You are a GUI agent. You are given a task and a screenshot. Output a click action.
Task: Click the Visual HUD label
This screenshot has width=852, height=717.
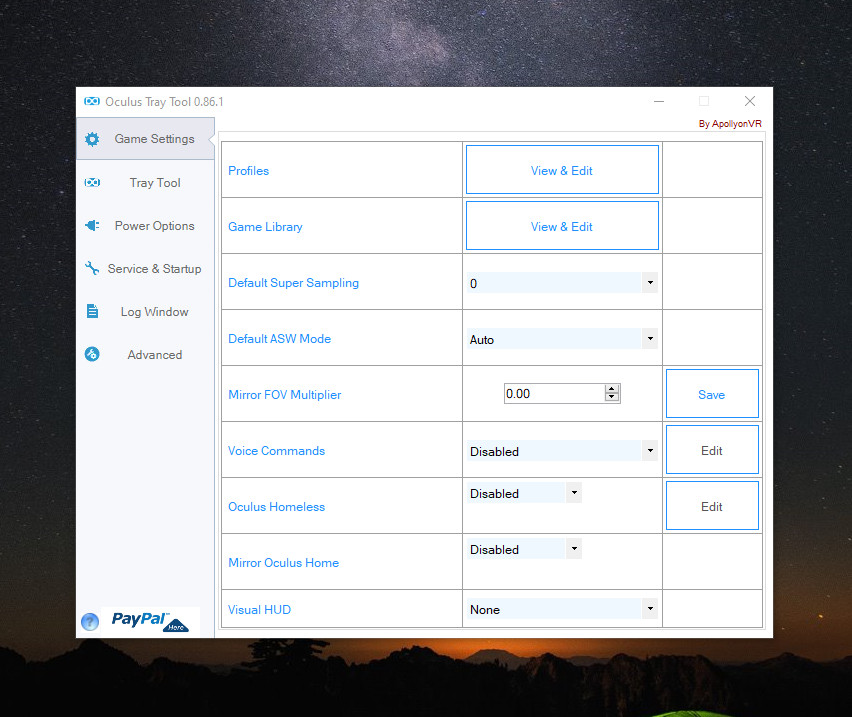260,609
